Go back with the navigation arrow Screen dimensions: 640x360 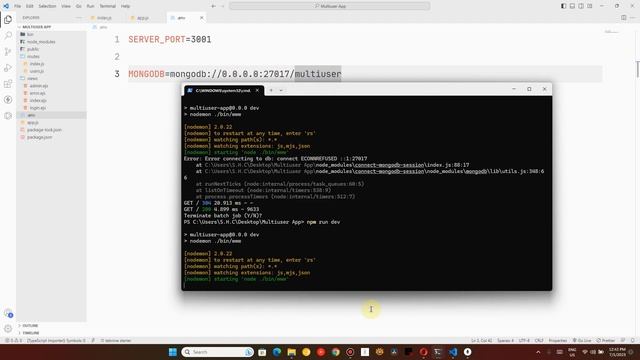pos(213,6)
